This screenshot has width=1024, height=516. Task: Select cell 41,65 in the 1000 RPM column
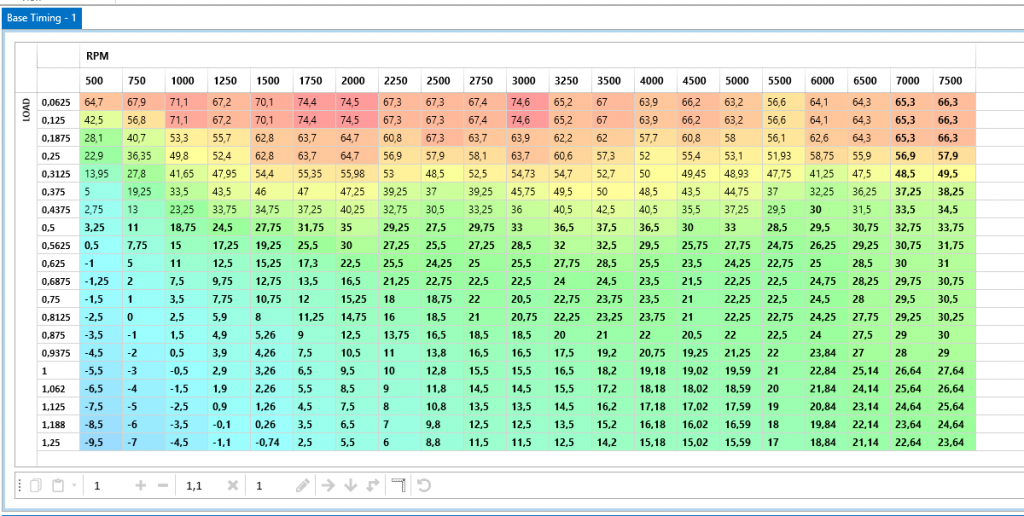pyautogui.click(x=186, y=174)
